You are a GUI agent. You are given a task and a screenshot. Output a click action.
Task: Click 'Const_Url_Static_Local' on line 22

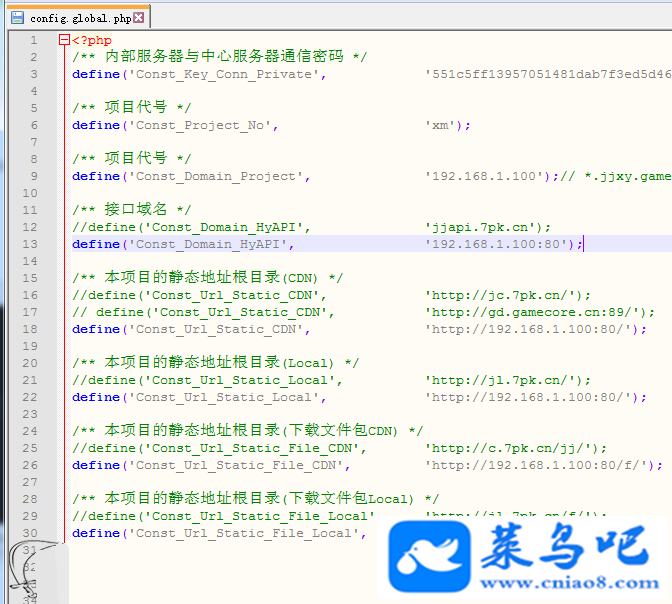pos(224,397)
